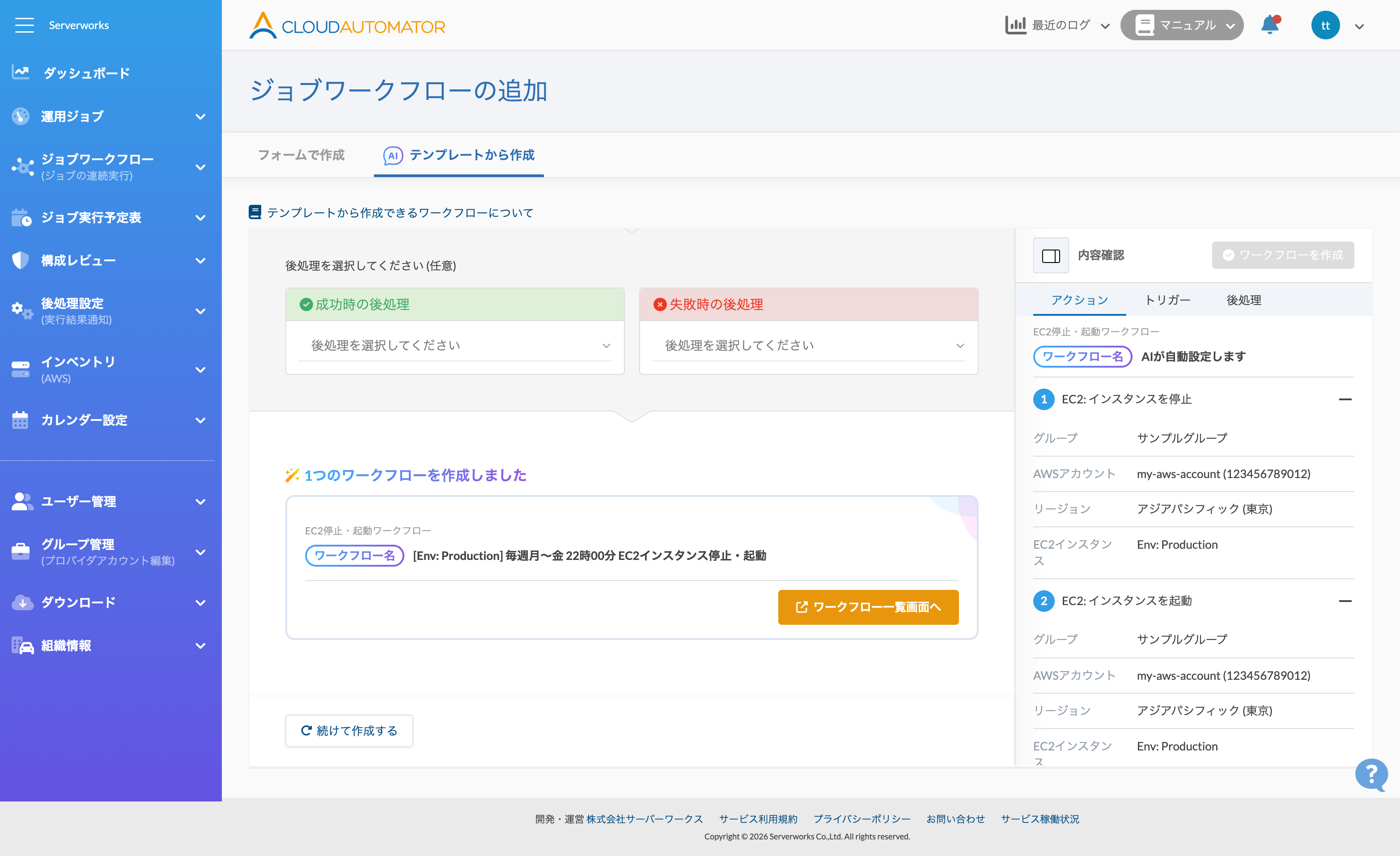Open the 失敗時の後処理 dropdown
Screen dimensions: 1400x856
coord(809,345)
